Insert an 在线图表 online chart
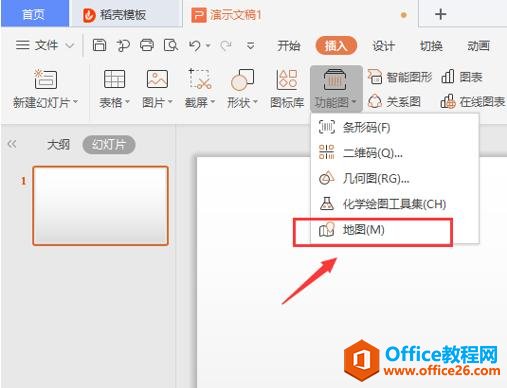Screen dimensions: 507x388 [473, 101]
